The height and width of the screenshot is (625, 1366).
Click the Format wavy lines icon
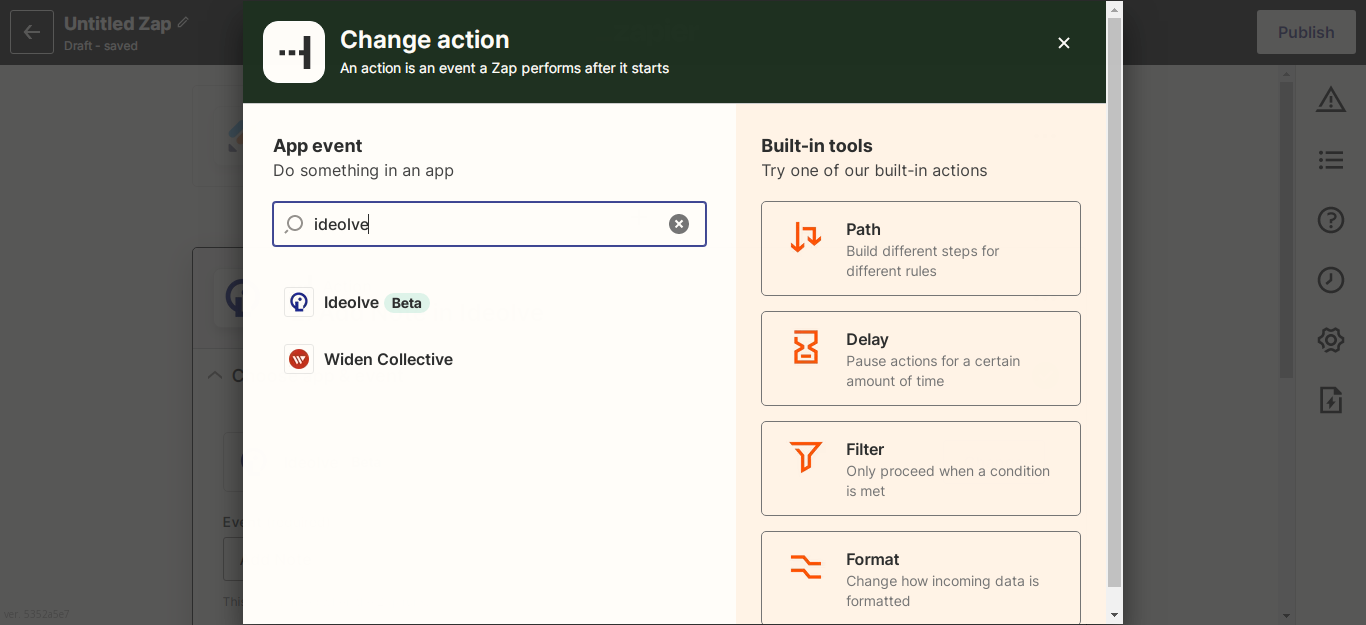click(805, 567)
